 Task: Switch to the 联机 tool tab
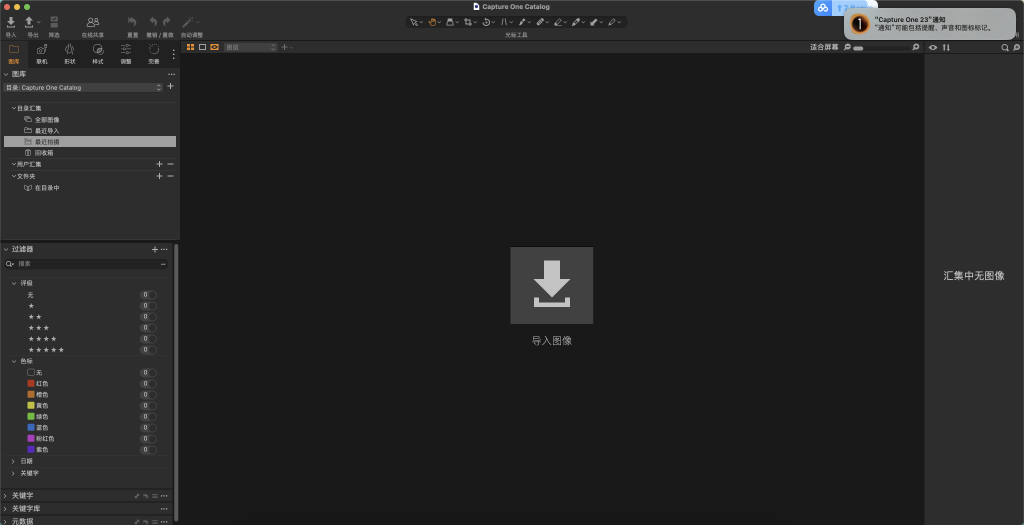(42, 54)
